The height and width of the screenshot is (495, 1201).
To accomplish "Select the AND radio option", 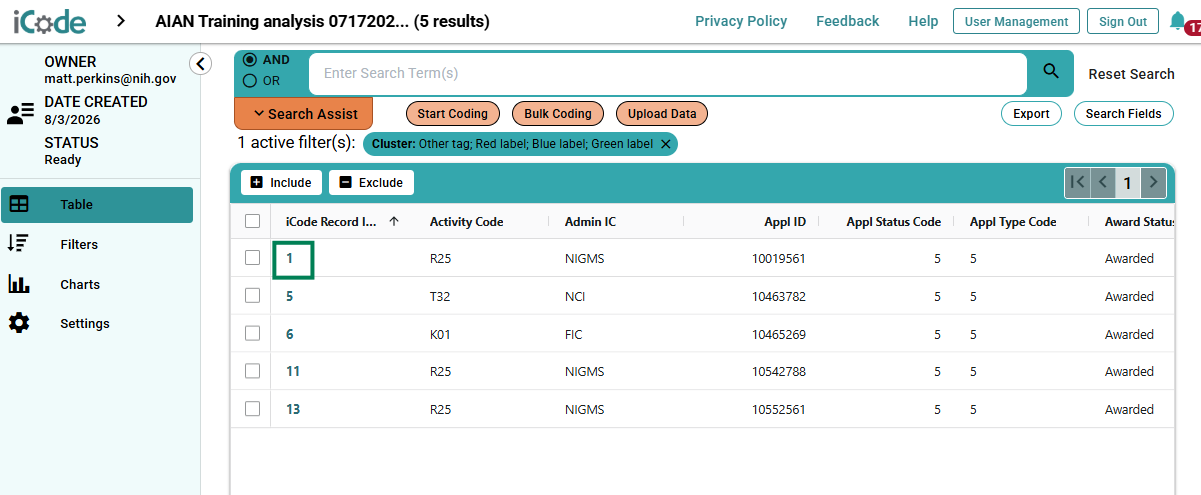I will (x=250, y=60).
